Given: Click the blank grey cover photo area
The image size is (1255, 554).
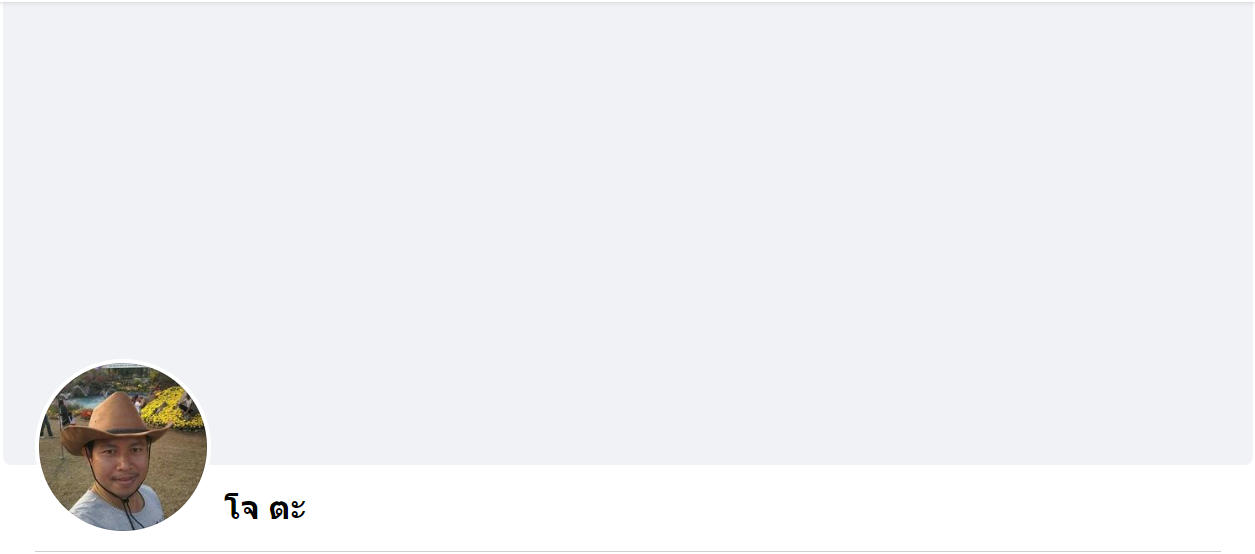Looking at the screenshot, I should (627, 233).
